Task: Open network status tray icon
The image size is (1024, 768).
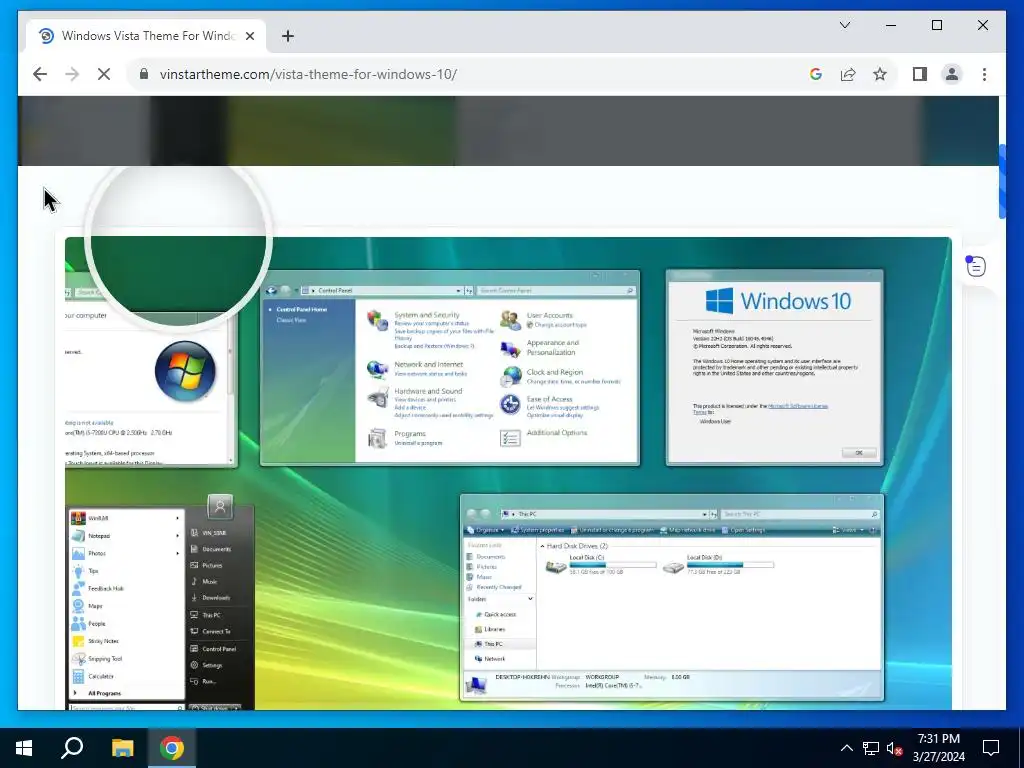Action: (x=871, y=748)
